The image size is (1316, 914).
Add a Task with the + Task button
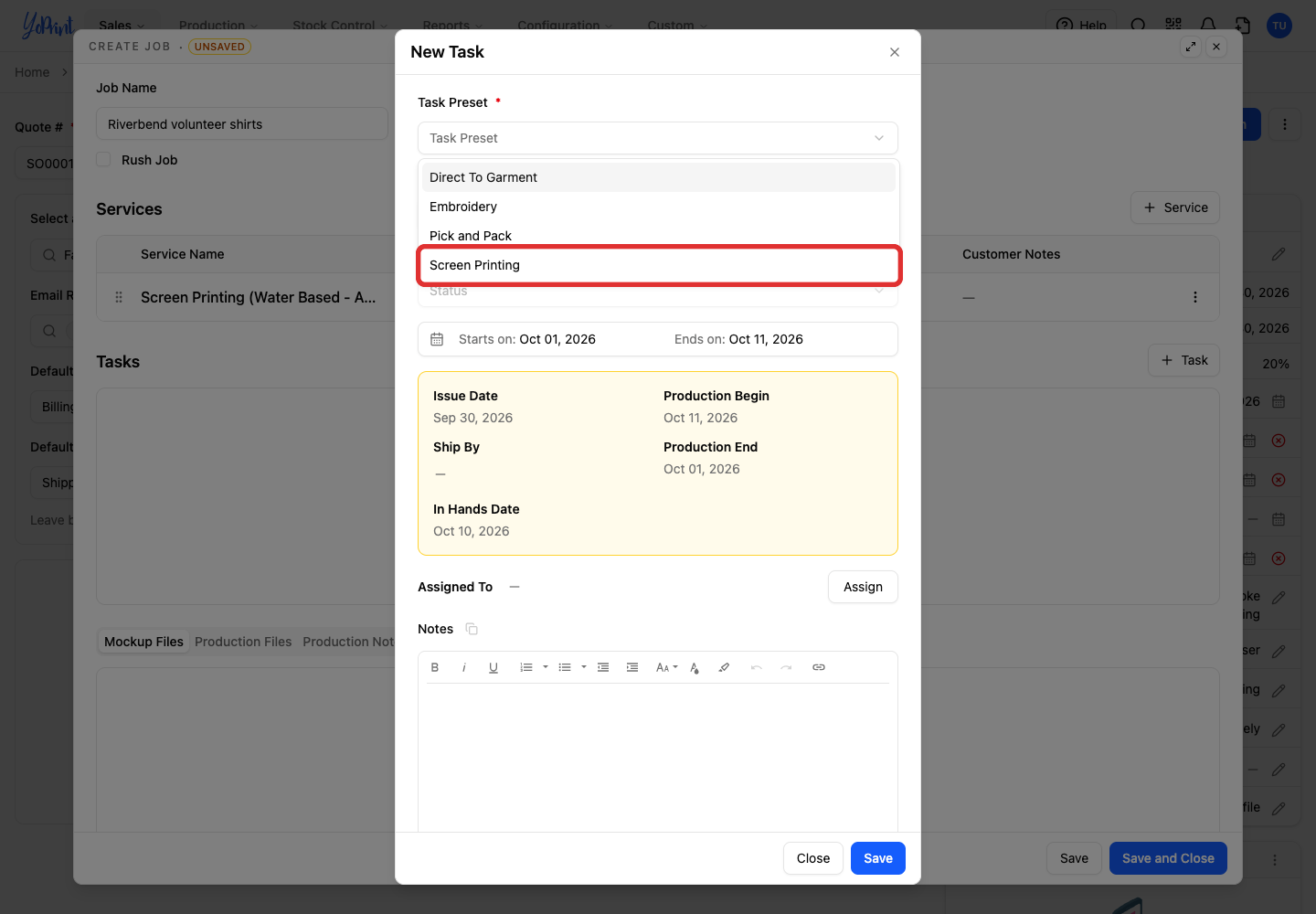1183,360
